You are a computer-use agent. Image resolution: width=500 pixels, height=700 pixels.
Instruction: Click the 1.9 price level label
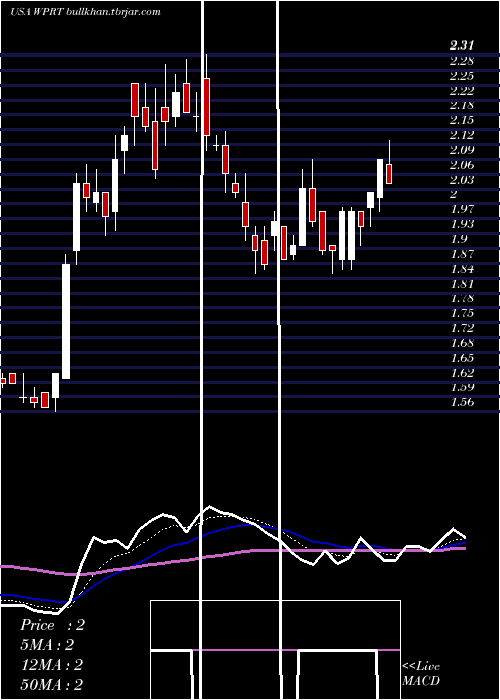[x=459, y=238]
